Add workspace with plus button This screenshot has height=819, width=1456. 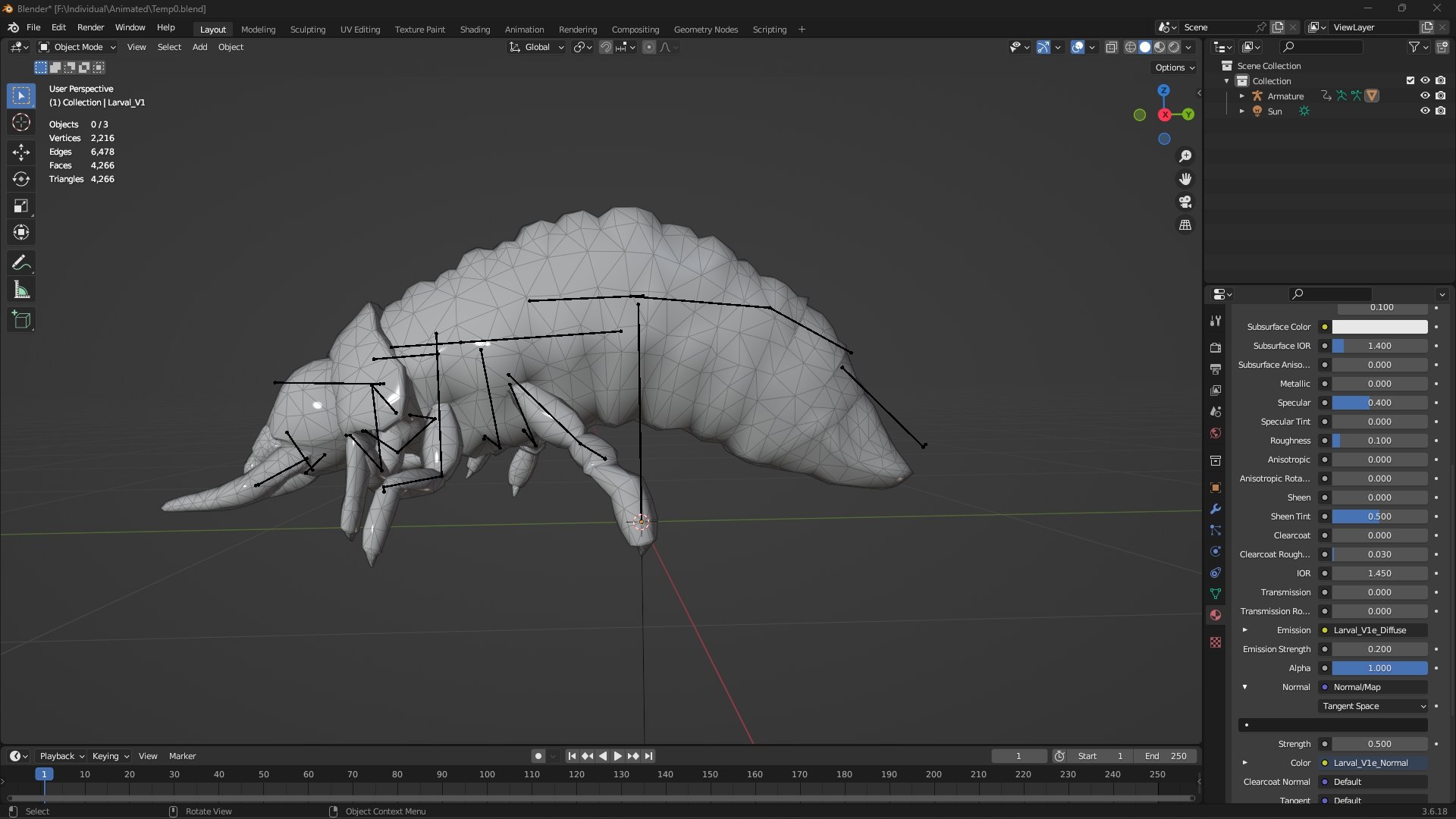point(802,29)
